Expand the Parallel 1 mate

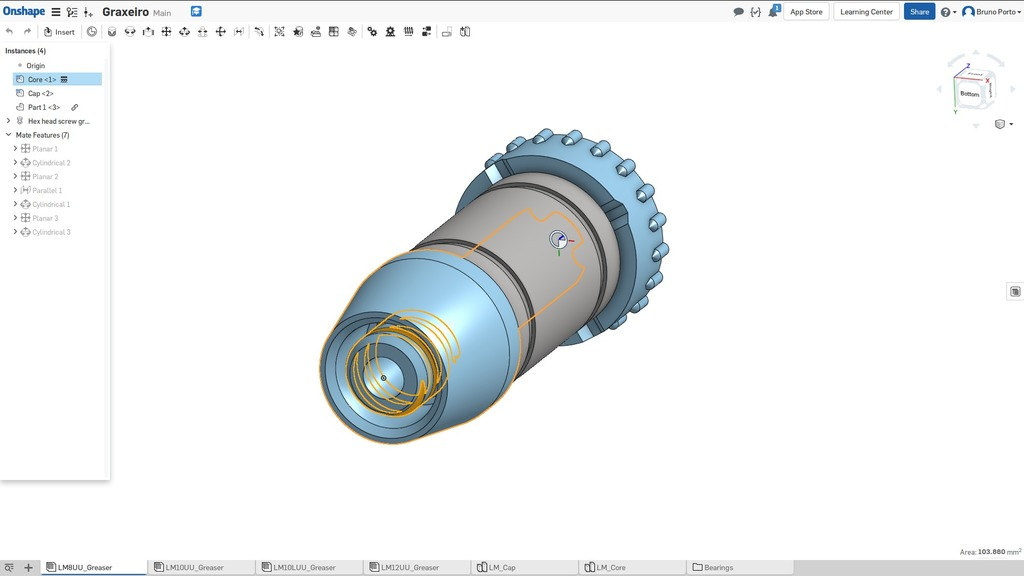coord(15,190)
